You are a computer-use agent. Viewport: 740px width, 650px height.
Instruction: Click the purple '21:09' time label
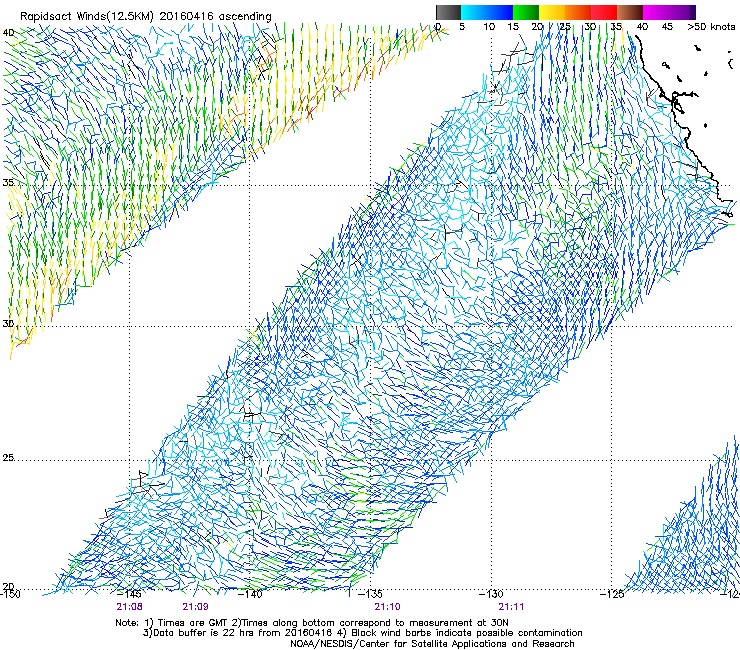click(195, 607)
